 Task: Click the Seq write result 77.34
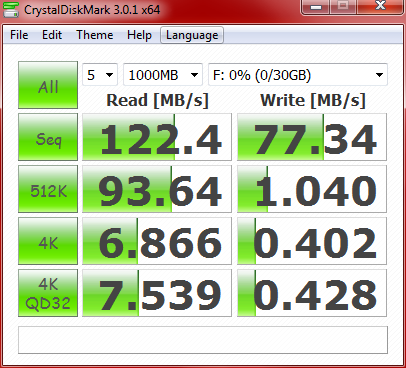[312, 137]
